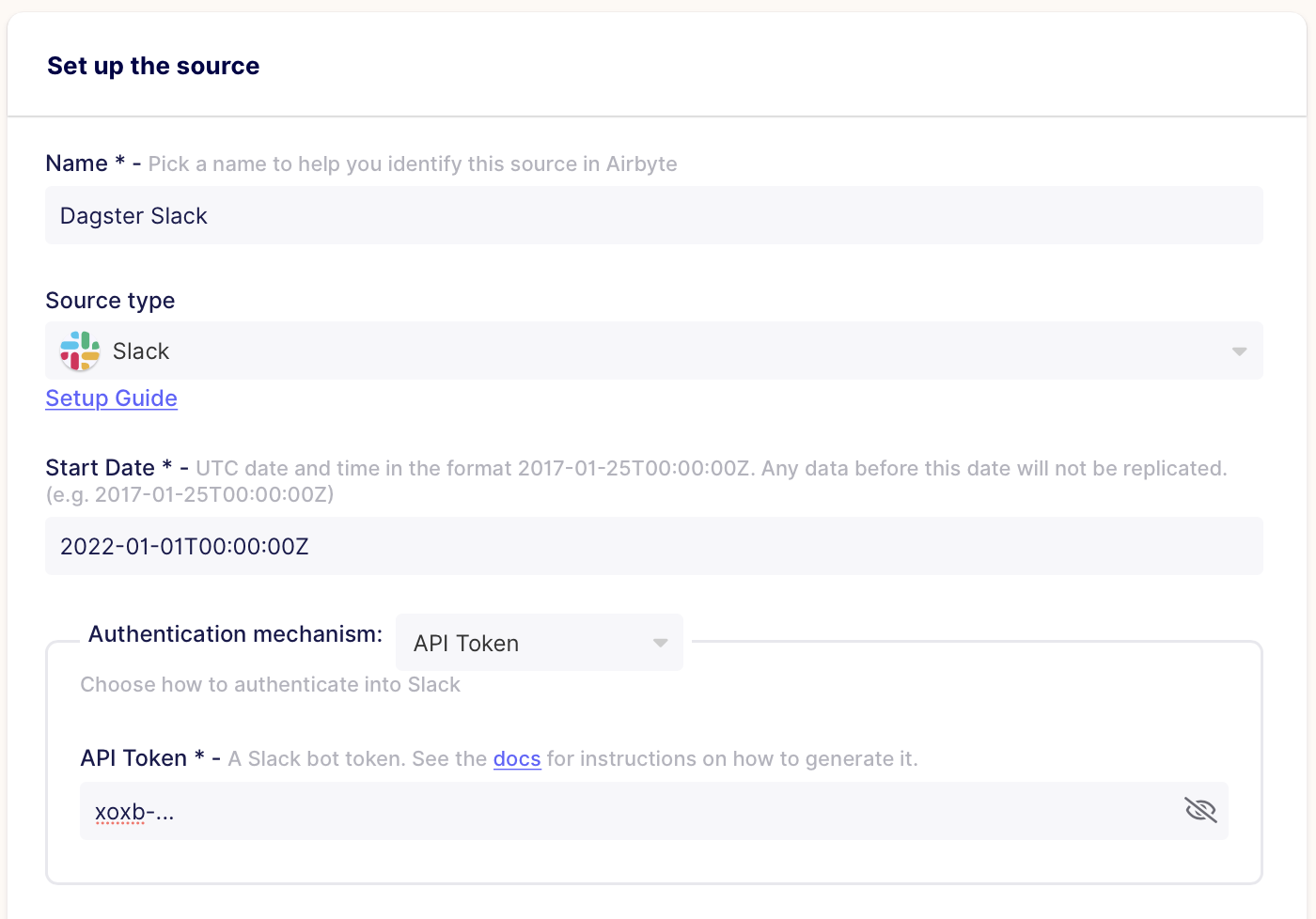Click the masked API Token input field
The width and height of the screenshot is (1316, 919).
564,809
